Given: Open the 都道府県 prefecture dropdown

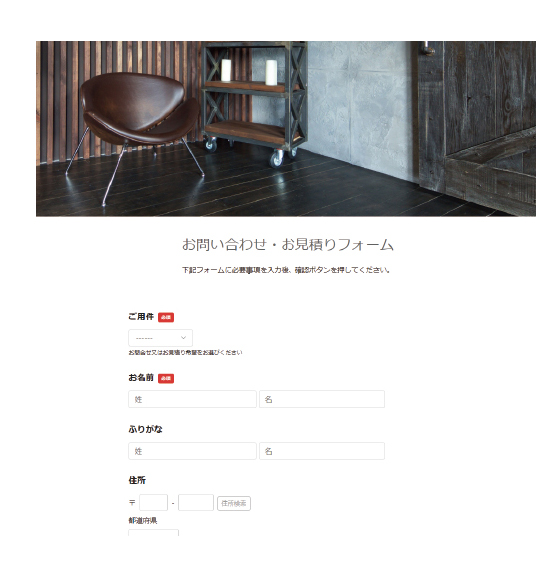Looking at the screenshot, I should click(x=153, y=533).
